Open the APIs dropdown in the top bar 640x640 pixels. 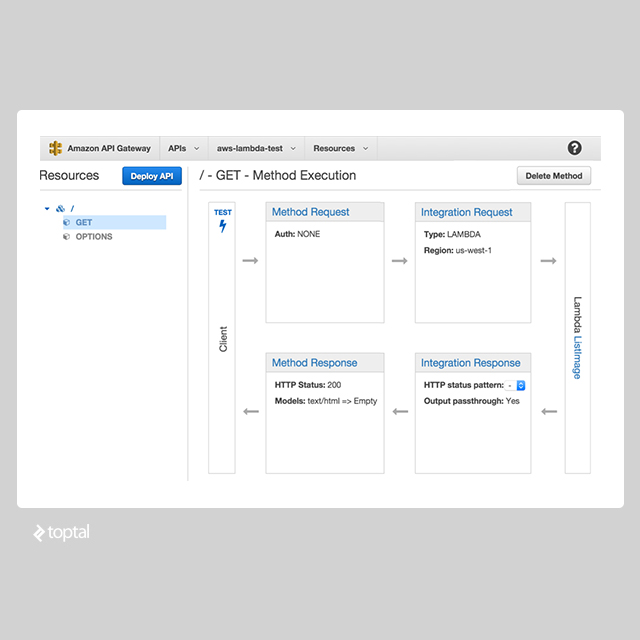tap(182, 148)
